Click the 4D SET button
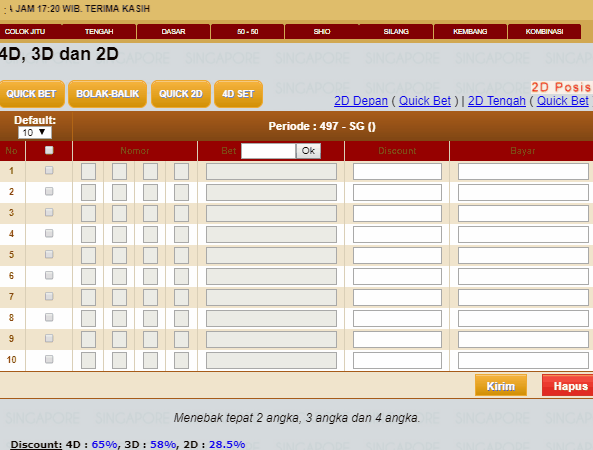Viewport: 593px width, 450px height. pos(238,94)
